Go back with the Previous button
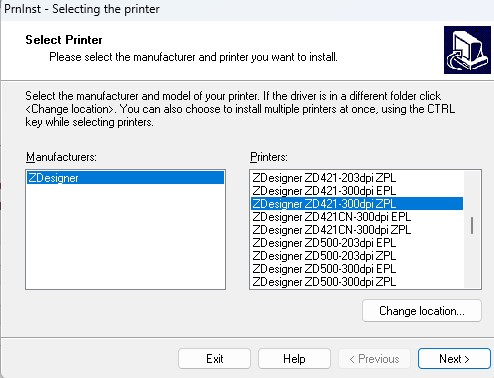This screenshot has height=378, width=494. tap(374, 359)
